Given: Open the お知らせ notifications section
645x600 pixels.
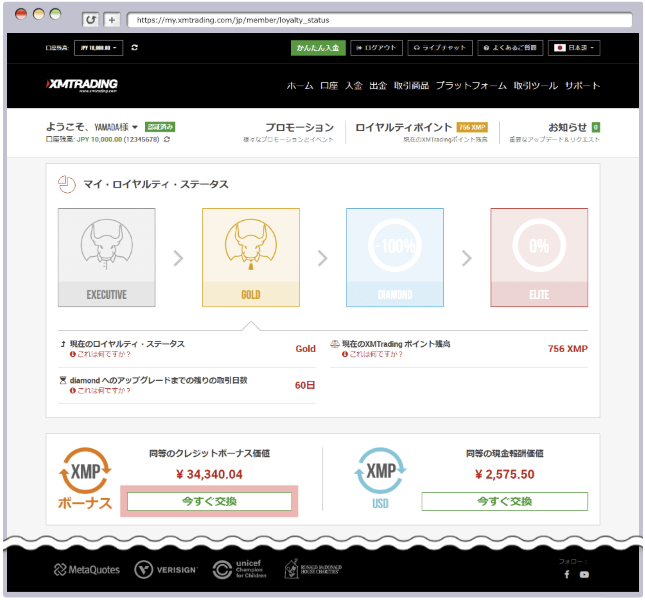Looking at the screenshot, I should (567, 127).
